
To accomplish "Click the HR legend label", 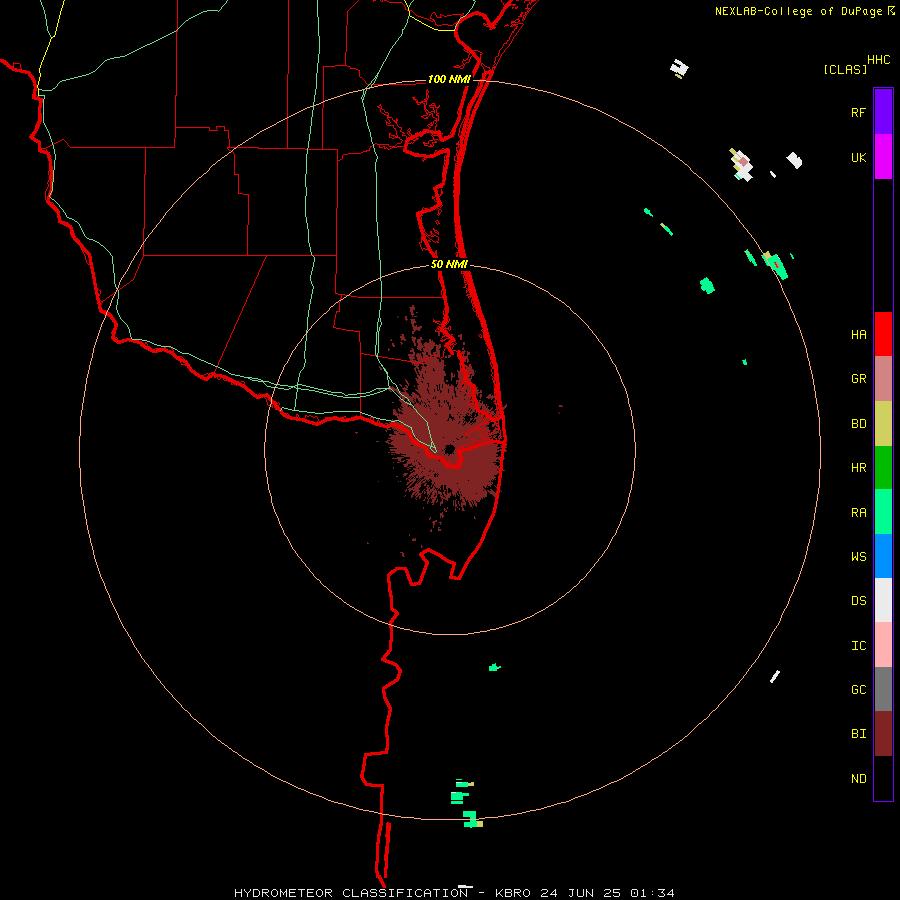I will [x=858, y=468].
